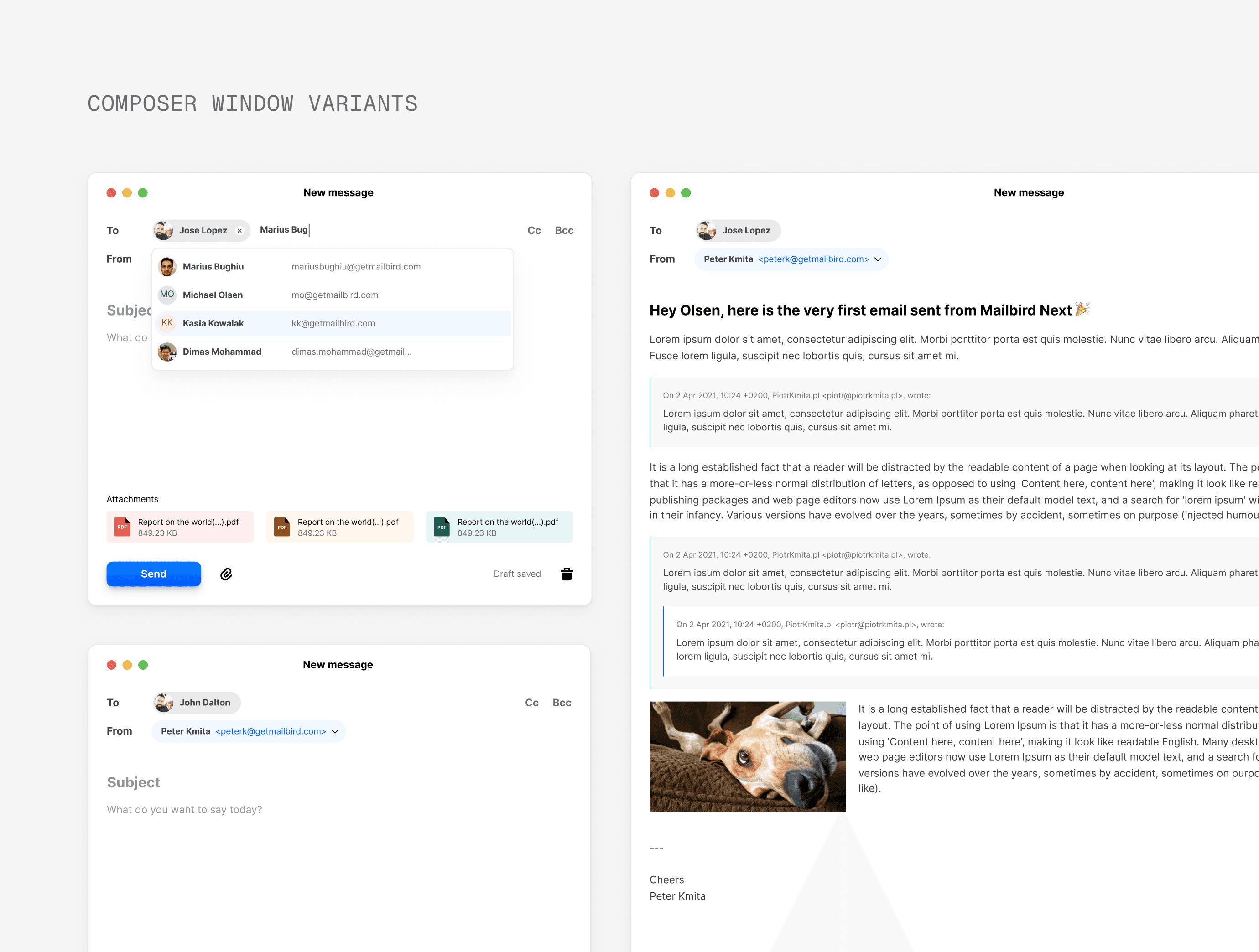Viewport: 1259px width, 952px height.
Task: Click Dimas Mohammad's avatar in suggestions
Action: [x=167, y=352]
